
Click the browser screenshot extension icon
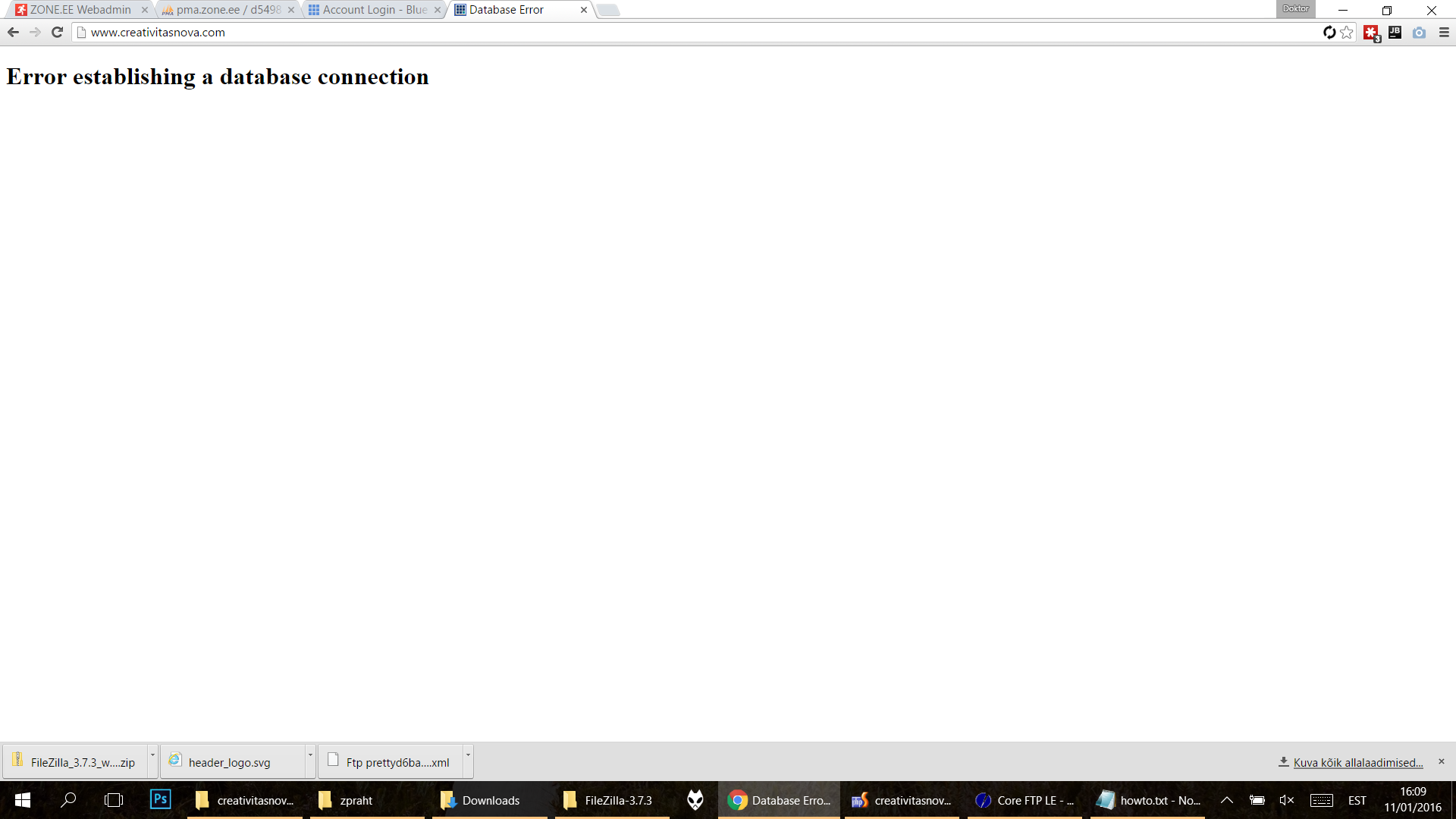(1419, 32)
